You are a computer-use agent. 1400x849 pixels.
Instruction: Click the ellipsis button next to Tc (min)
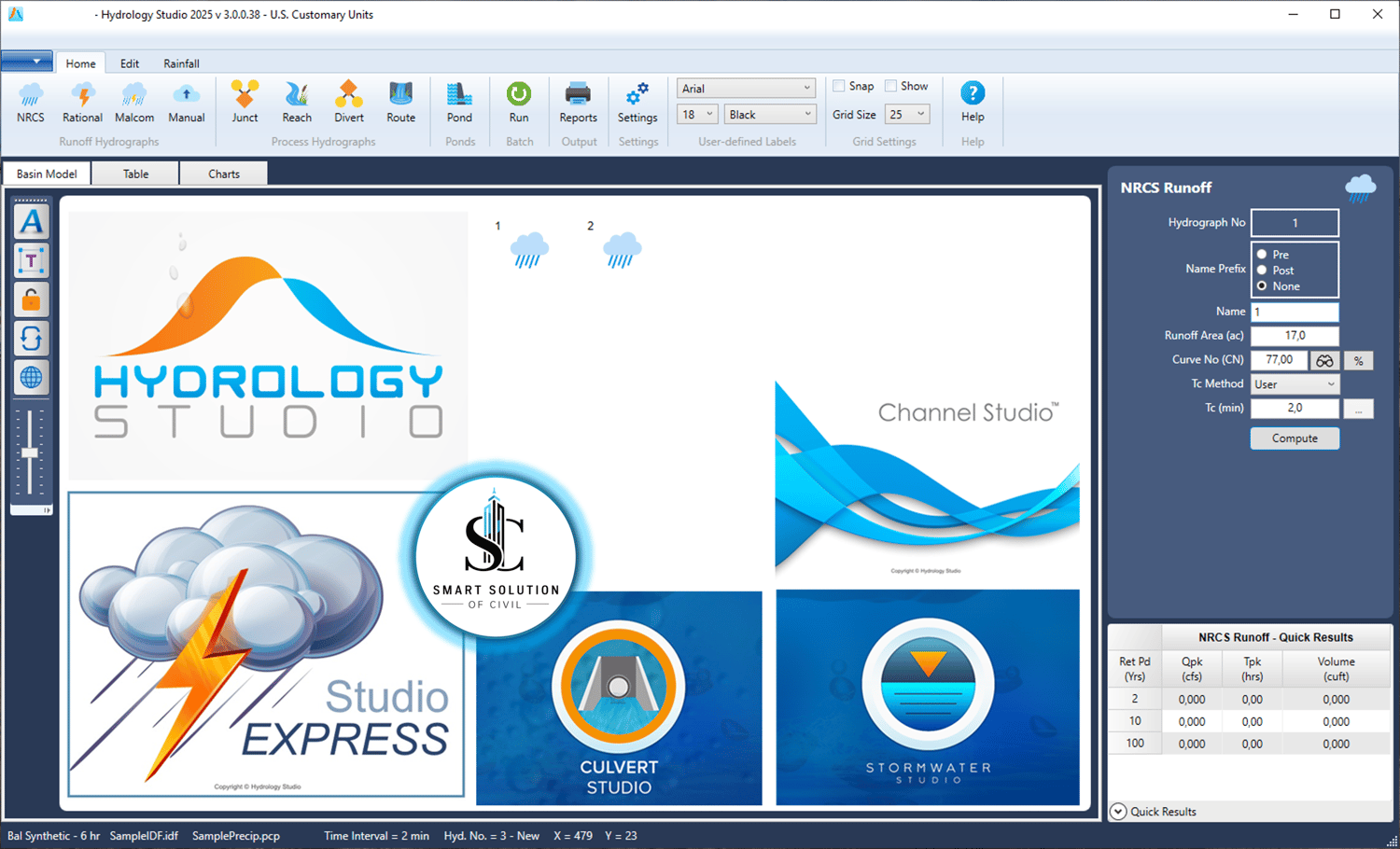(1359, 409)
